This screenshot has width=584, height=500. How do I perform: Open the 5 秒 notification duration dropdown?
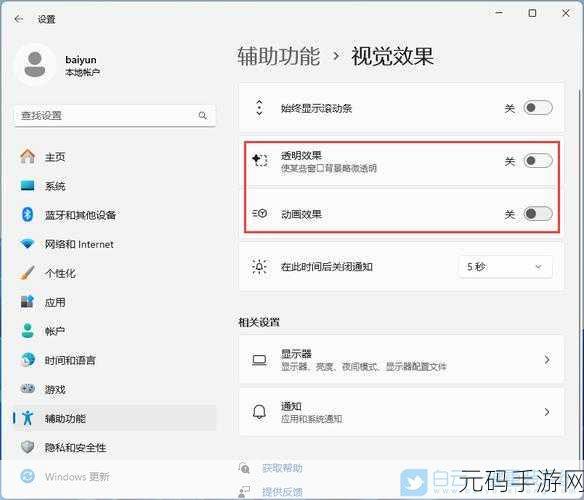click(505, 267)
